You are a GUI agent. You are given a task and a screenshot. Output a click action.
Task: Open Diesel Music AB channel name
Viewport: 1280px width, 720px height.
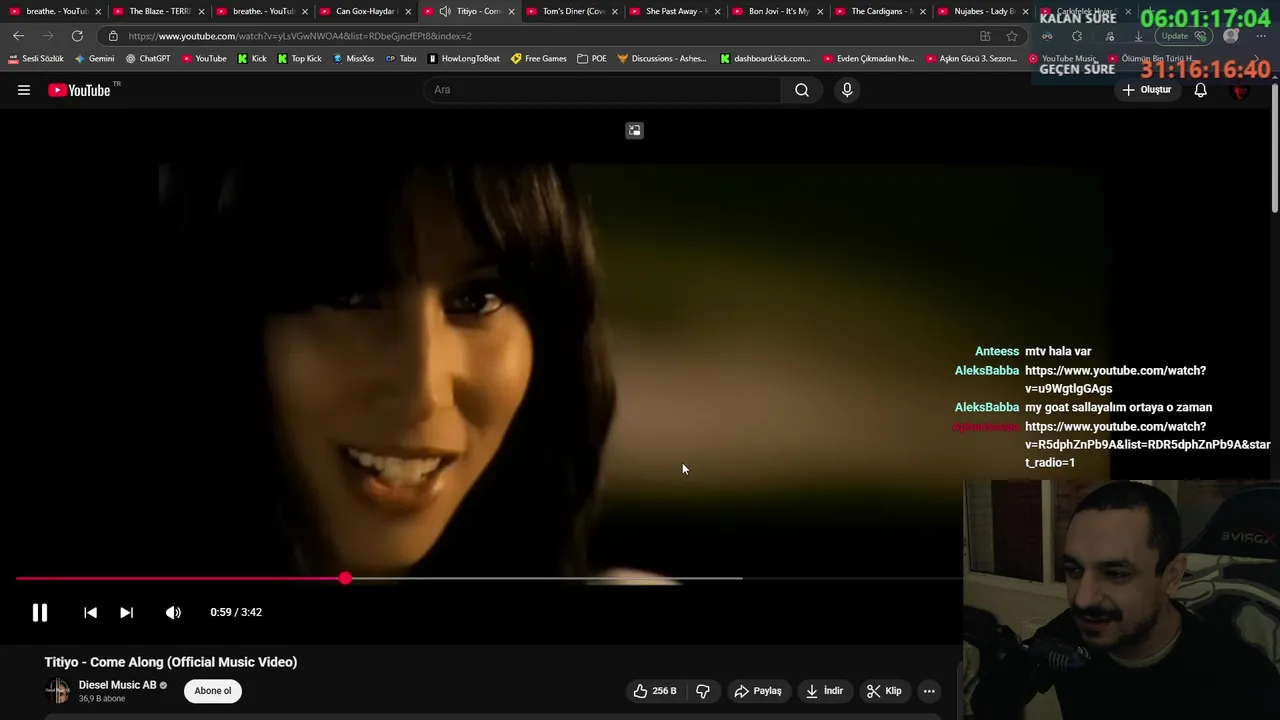pyautogui.click(x=118, y=685)
